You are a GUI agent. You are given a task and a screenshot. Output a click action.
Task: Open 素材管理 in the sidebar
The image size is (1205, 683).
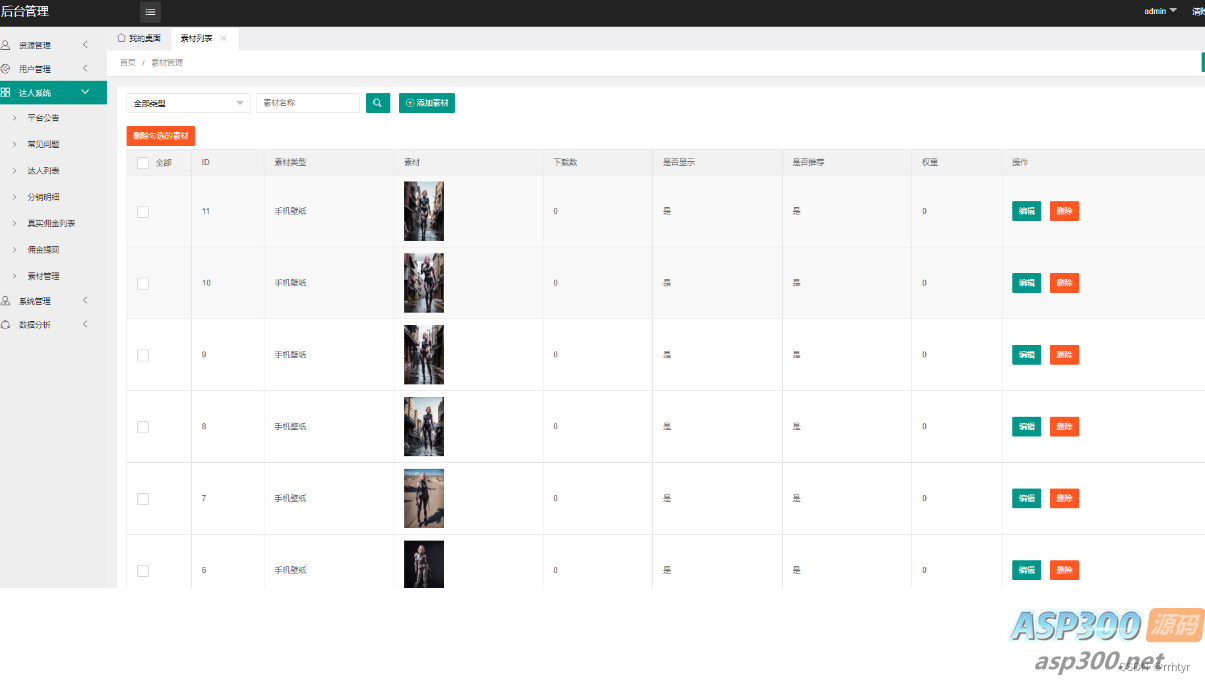(43, 276)
